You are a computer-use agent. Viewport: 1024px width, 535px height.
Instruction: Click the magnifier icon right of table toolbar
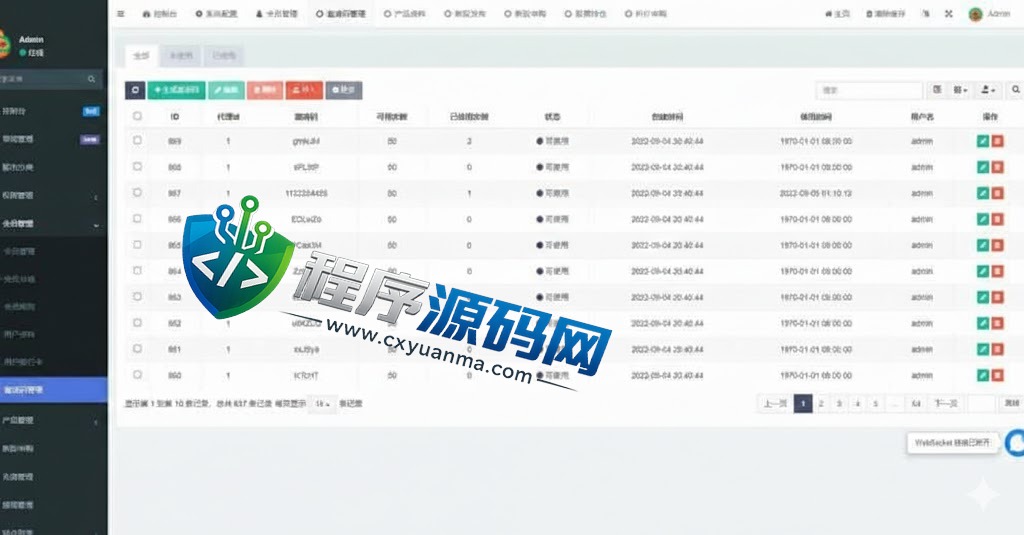(1016, 90)
